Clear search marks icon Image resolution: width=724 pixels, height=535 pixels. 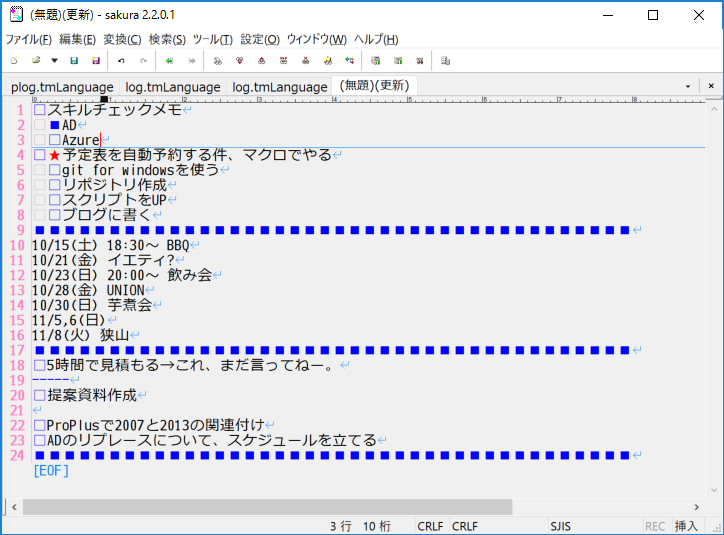tap(305, 60)
